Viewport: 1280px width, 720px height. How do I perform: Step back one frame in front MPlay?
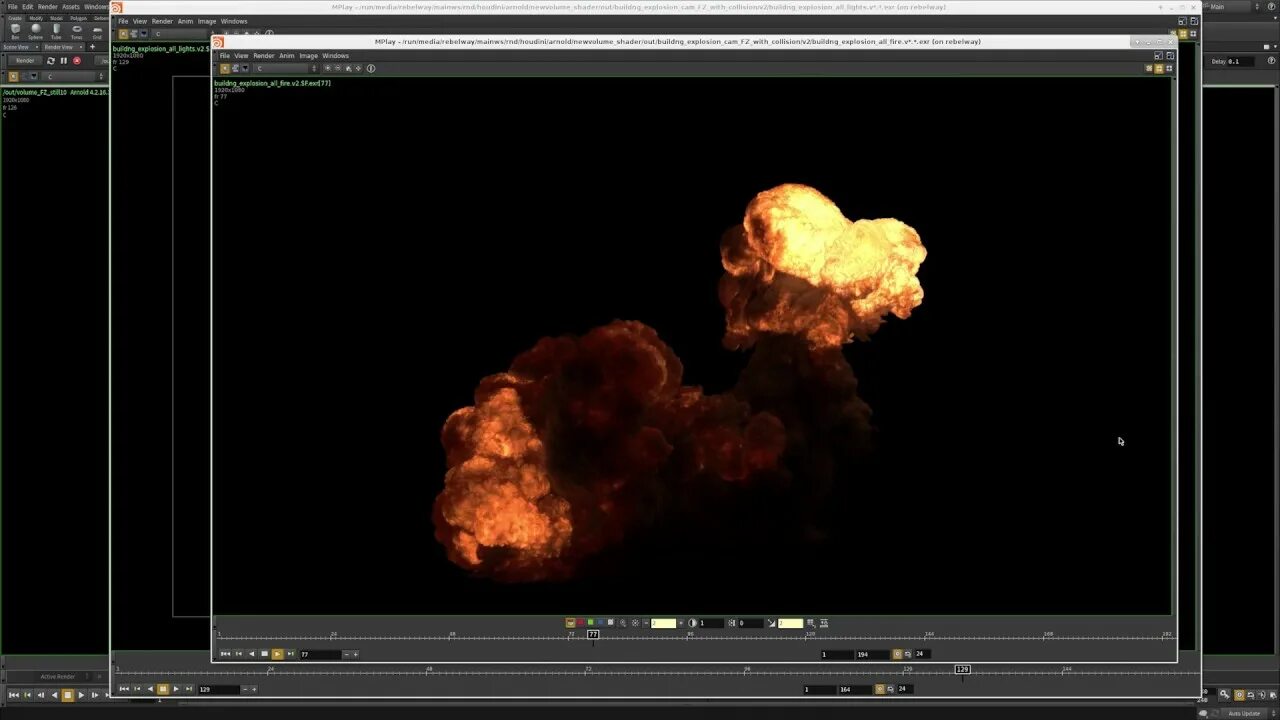[238, 654]
